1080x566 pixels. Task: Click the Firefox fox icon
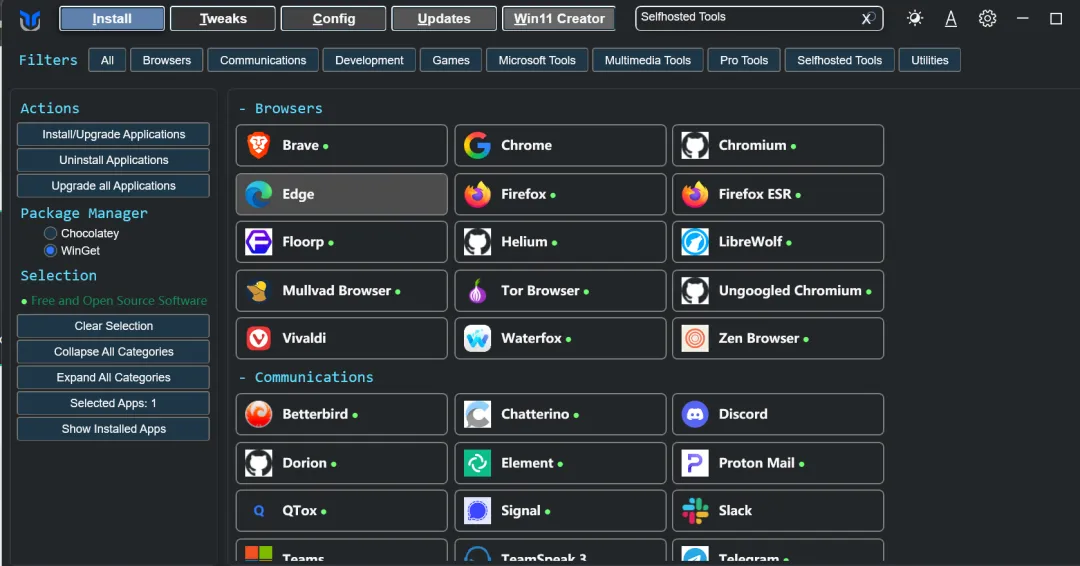point(477,194)
